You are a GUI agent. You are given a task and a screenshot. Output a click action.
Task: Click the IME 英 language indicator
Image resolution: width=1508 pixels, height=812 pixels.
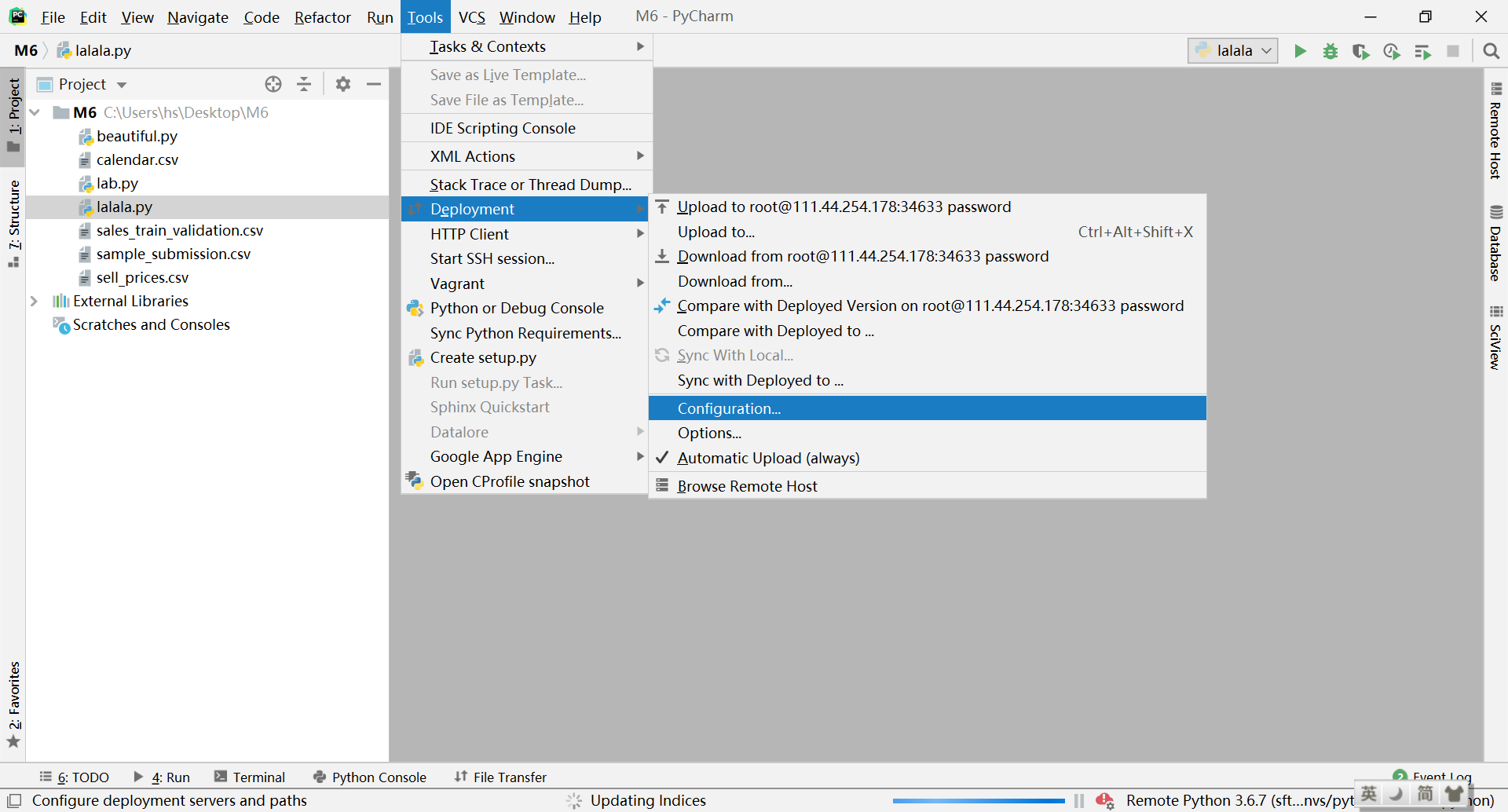click(x=1369, y=794)
